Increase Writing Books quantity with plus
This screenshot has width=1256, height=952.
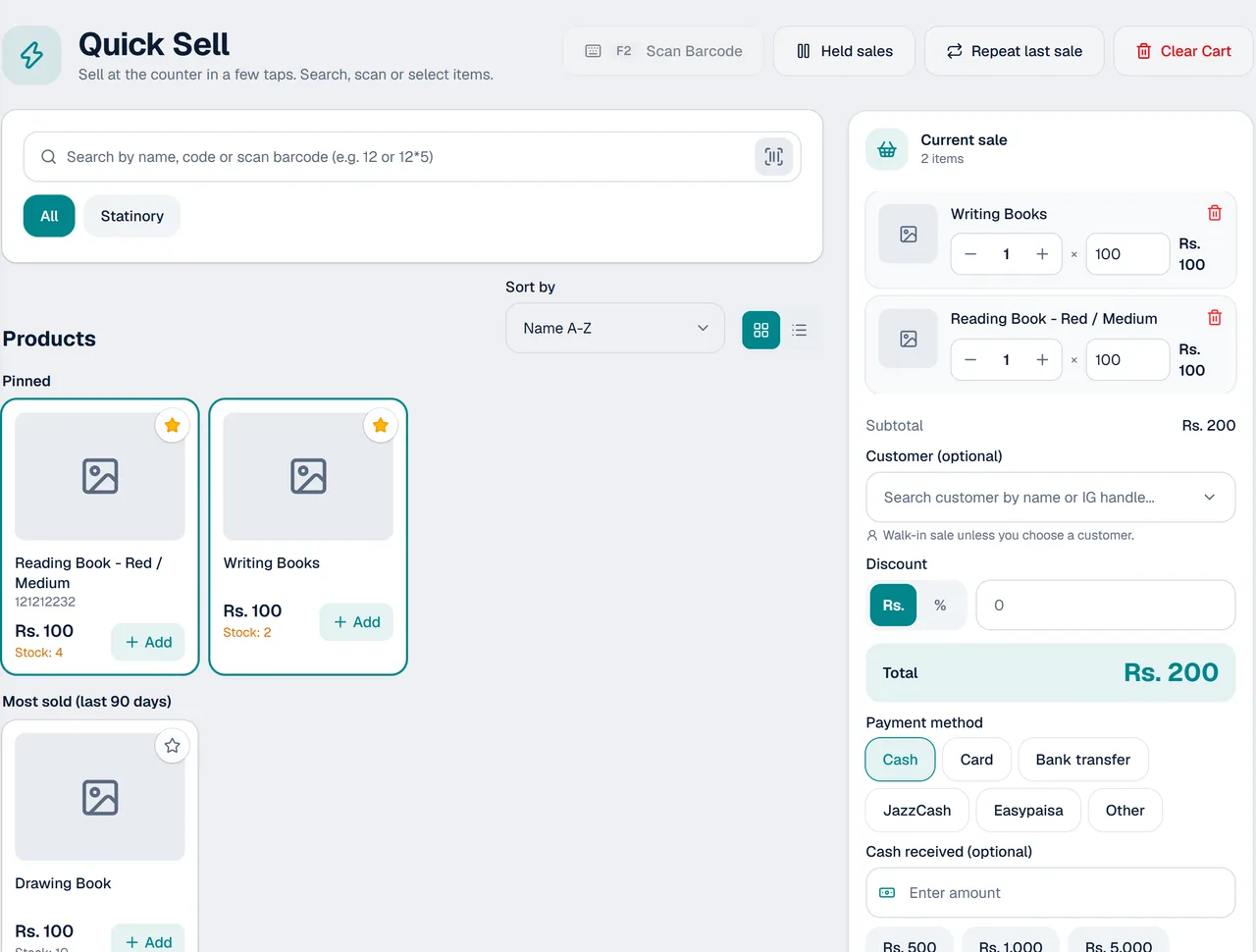pos(1042,254)
